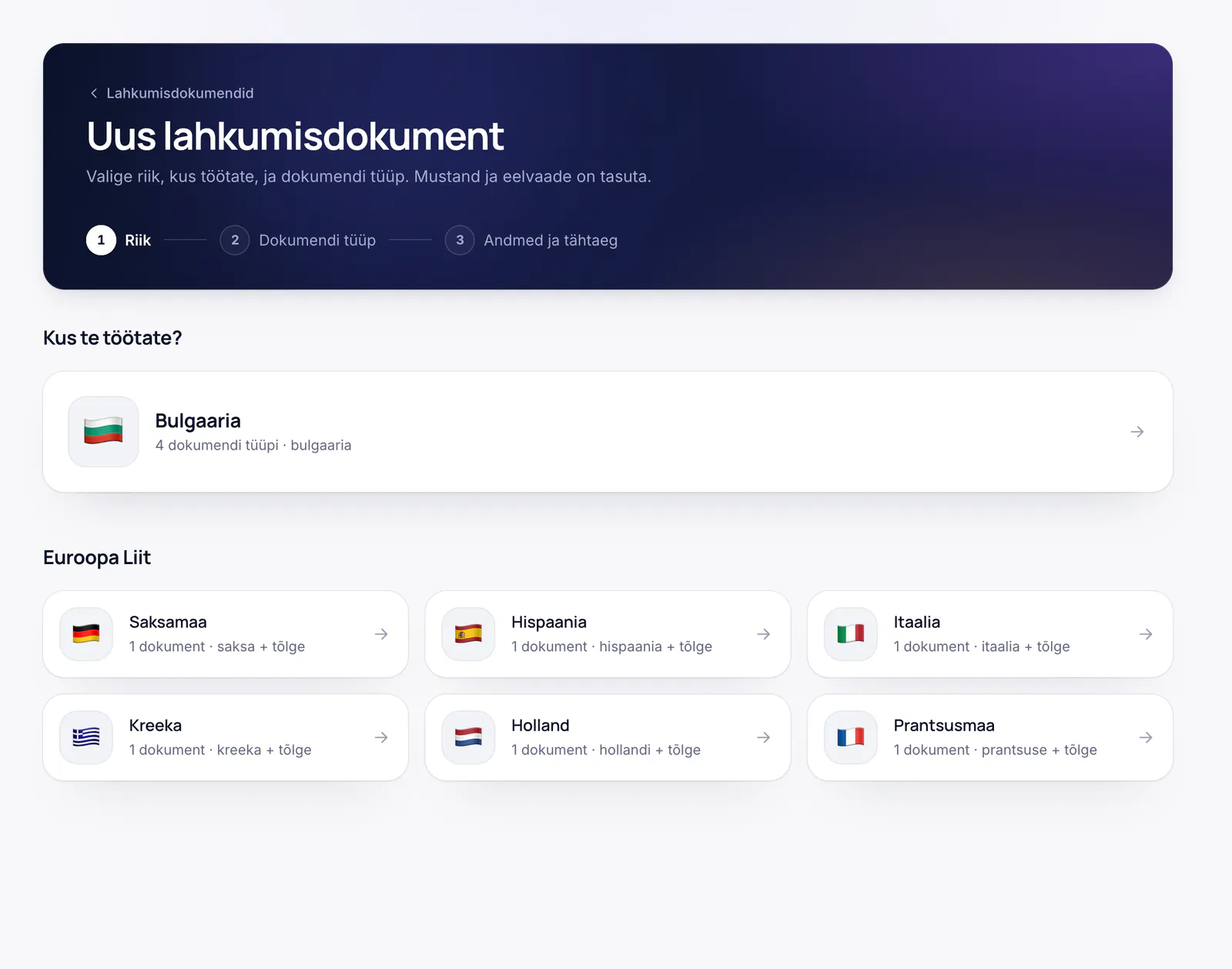Click the arrow on the Prantsusmaa card
Screen dimensions: 1232x969
pos(1146,737)
